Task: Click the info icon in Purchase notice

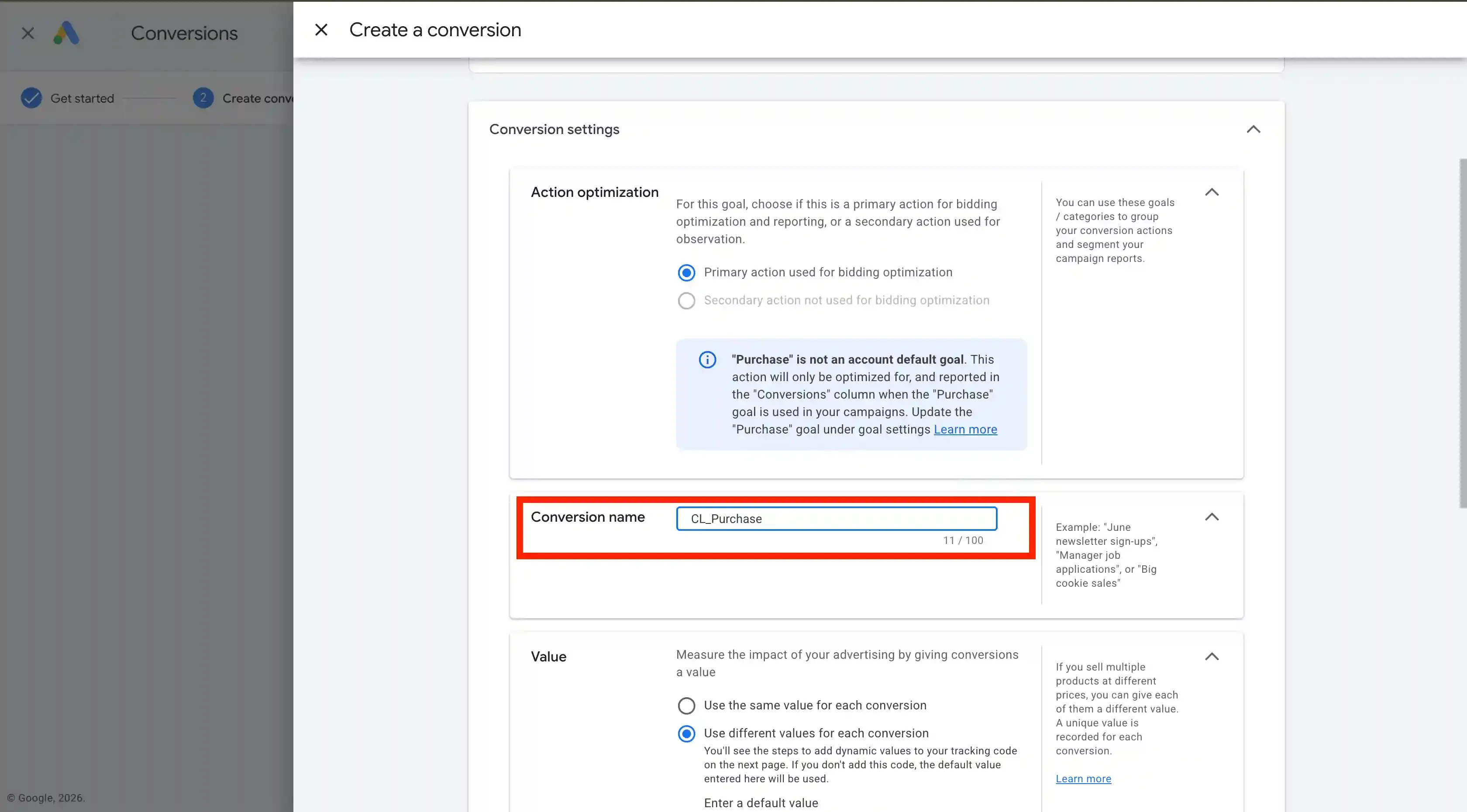Action: click(707, 360)
